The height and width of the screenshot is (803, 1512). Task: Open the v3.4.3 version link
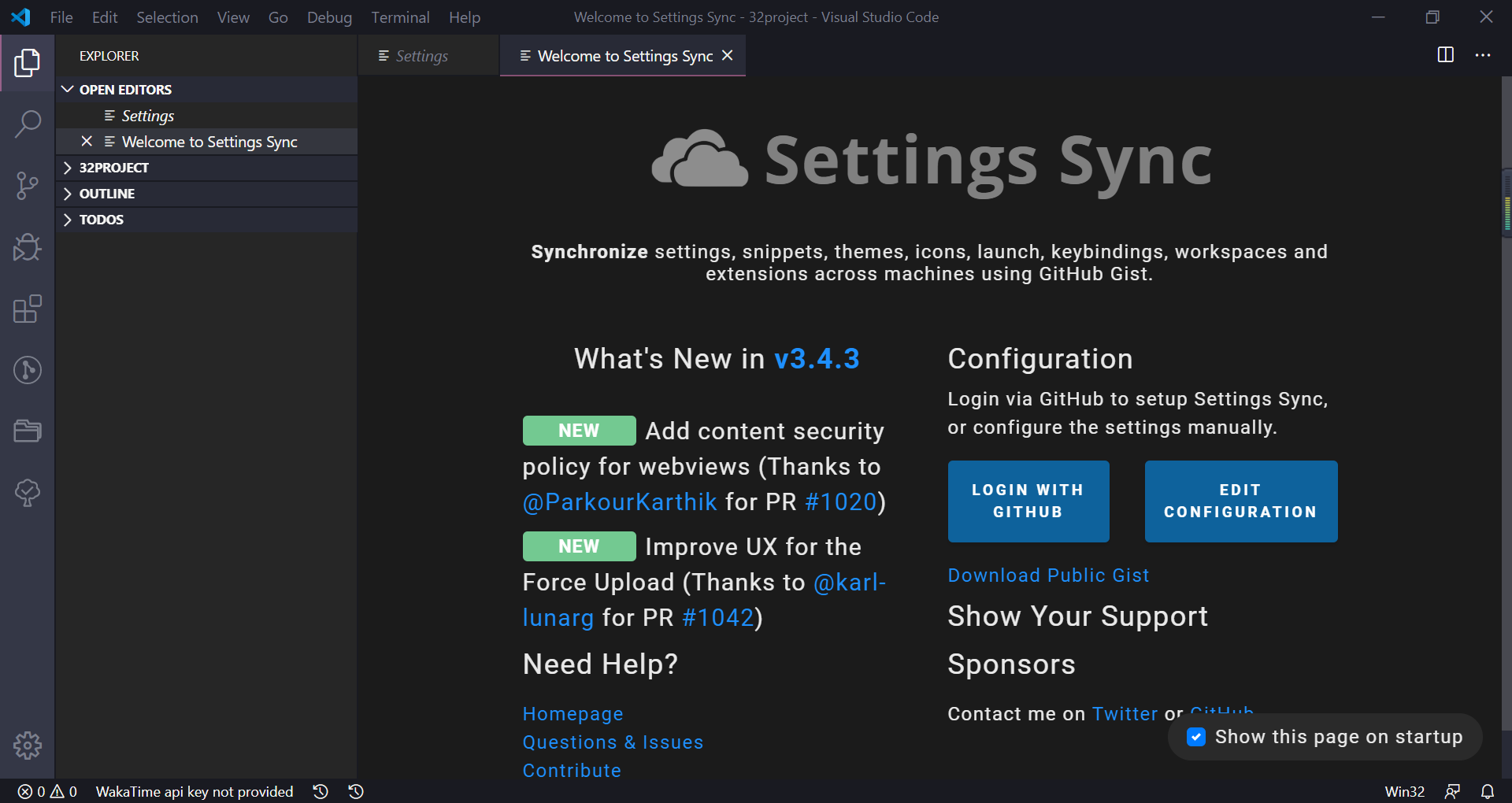(x=817, y=358)
